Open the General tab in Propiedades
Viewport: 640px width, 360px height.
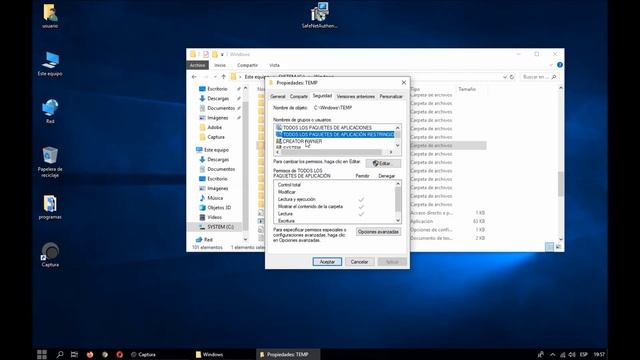278,97
